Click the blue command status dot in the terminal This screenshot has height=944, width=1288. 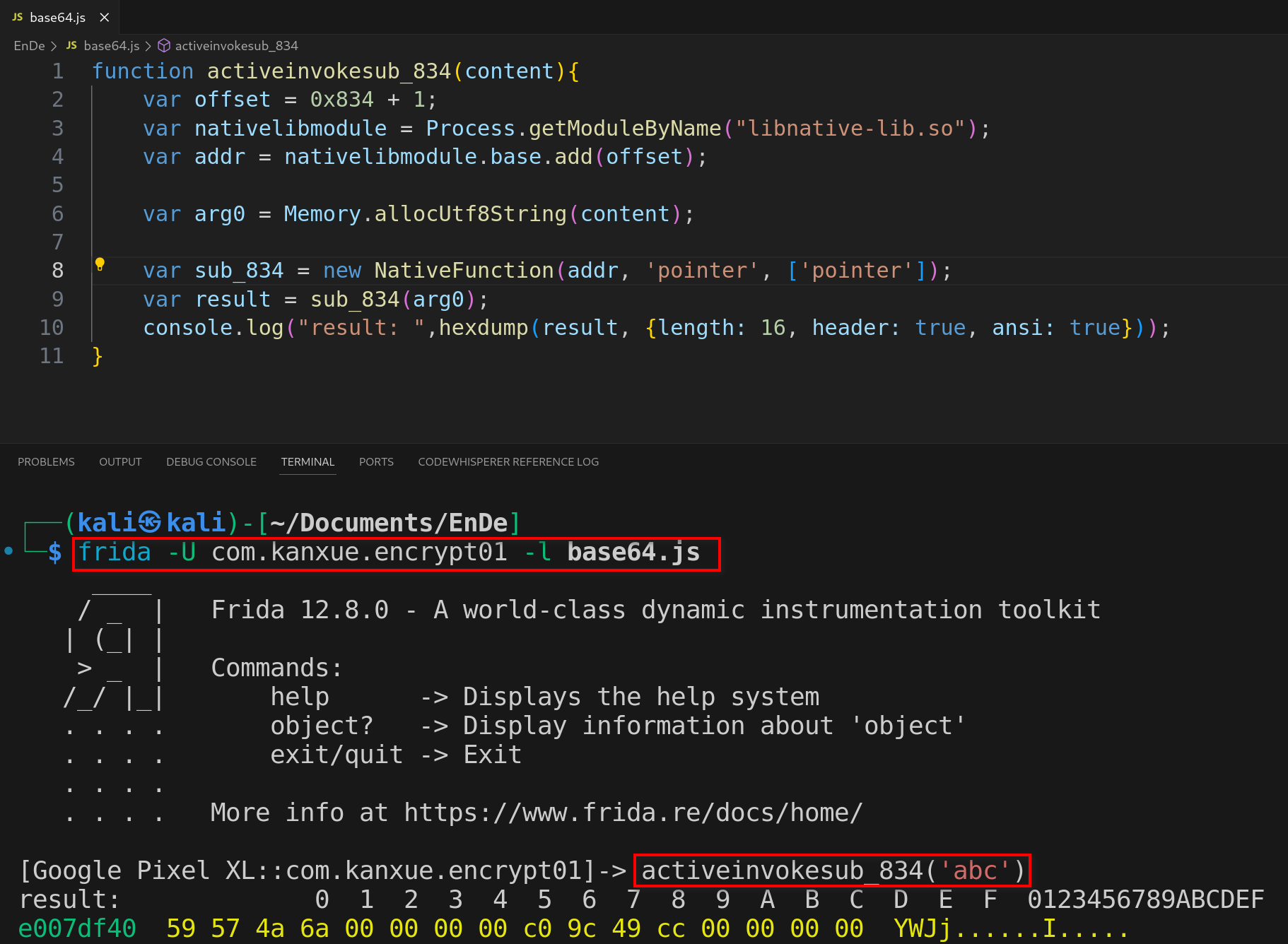[8, 550]
